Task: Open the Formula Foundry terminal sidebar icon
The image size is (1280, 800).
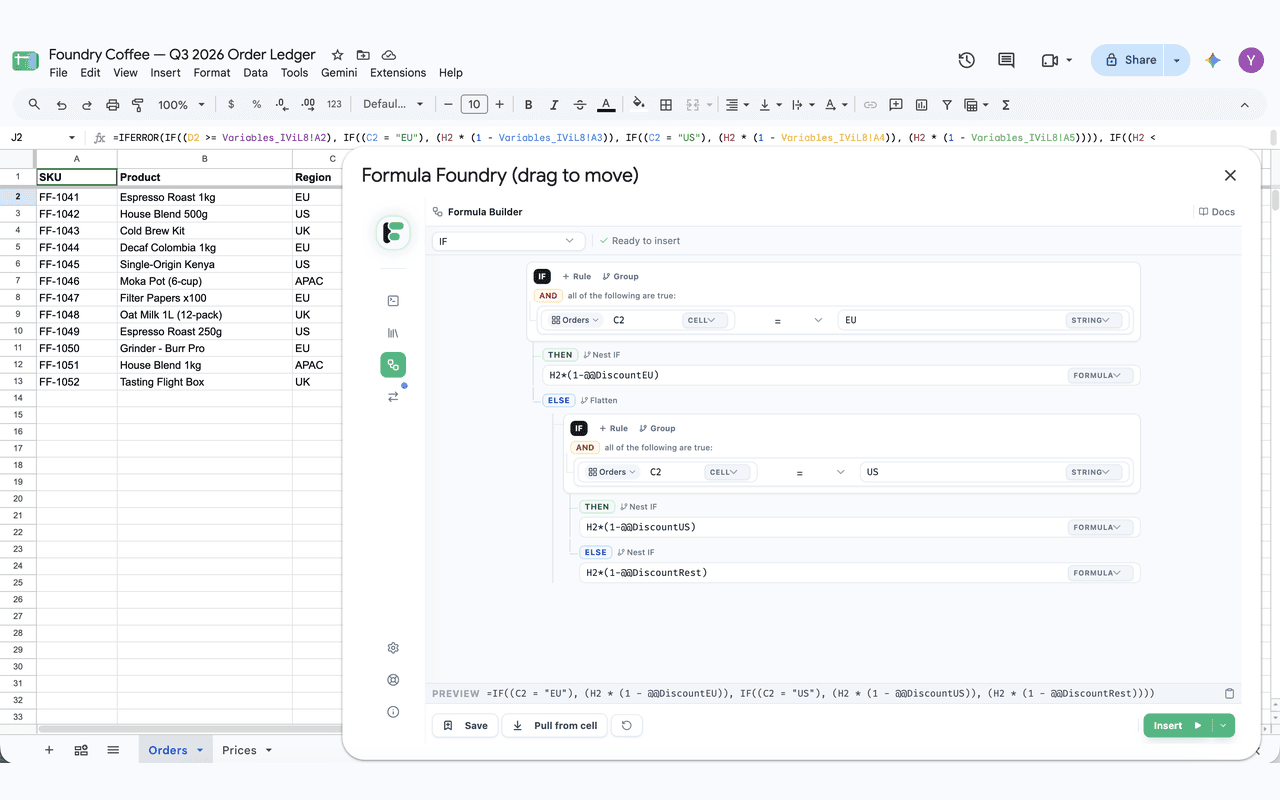Action: tap(393, 301)
